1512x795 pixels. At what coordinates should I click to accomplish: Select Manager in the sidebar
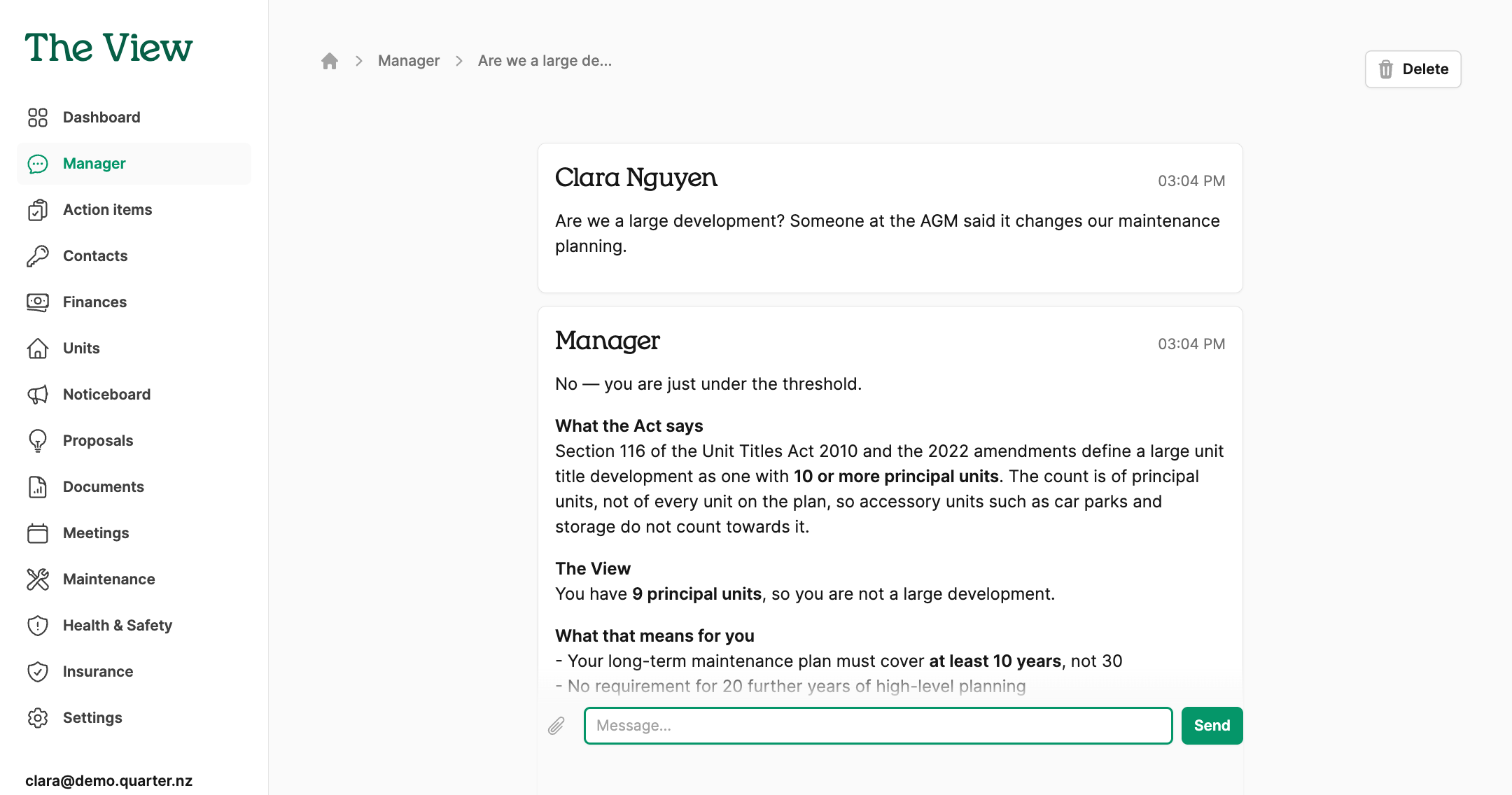[134, 164]
